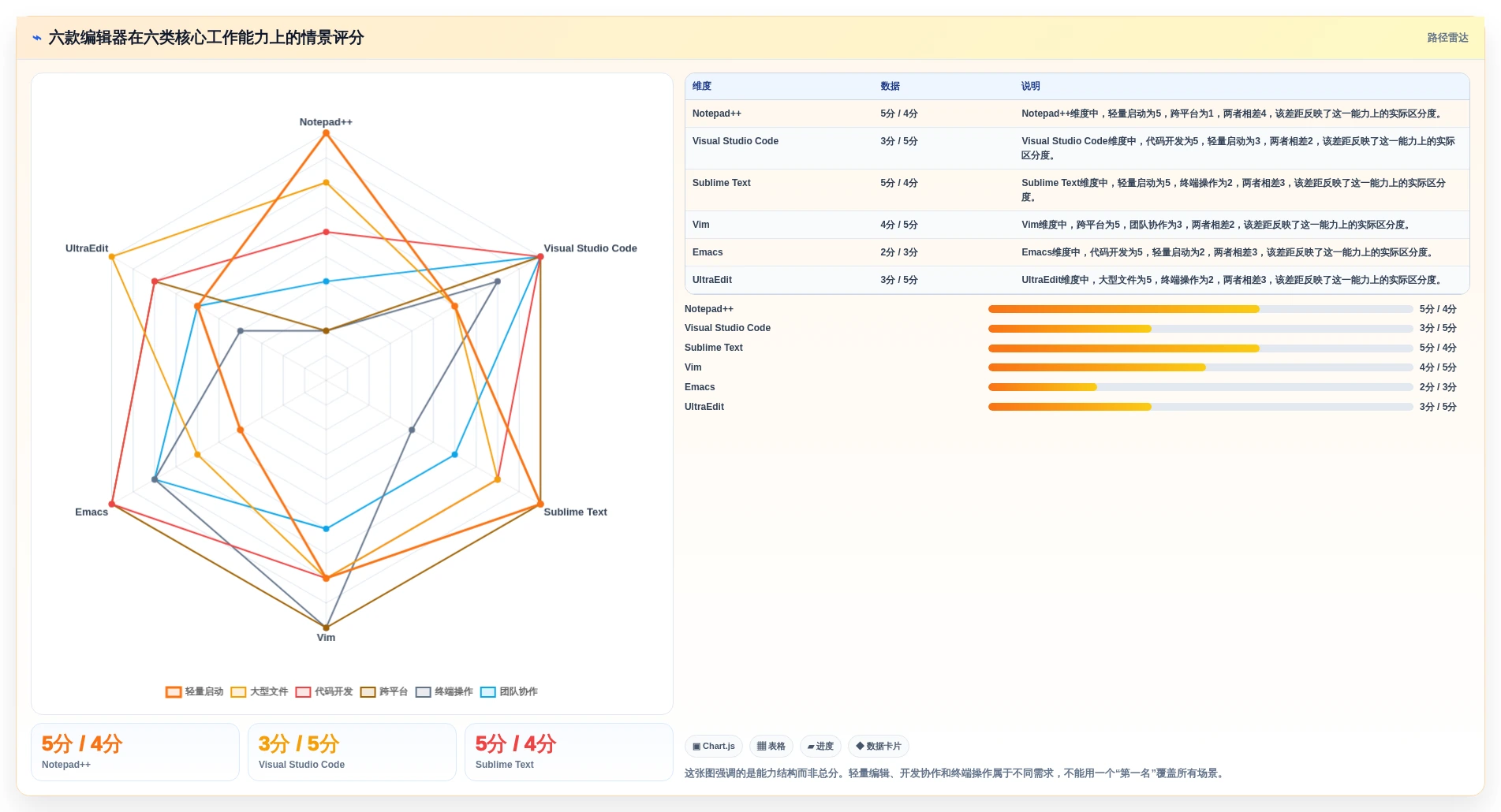Hide the 终端操作 legend series
The image size is (1501, 812).
(444, 691)
